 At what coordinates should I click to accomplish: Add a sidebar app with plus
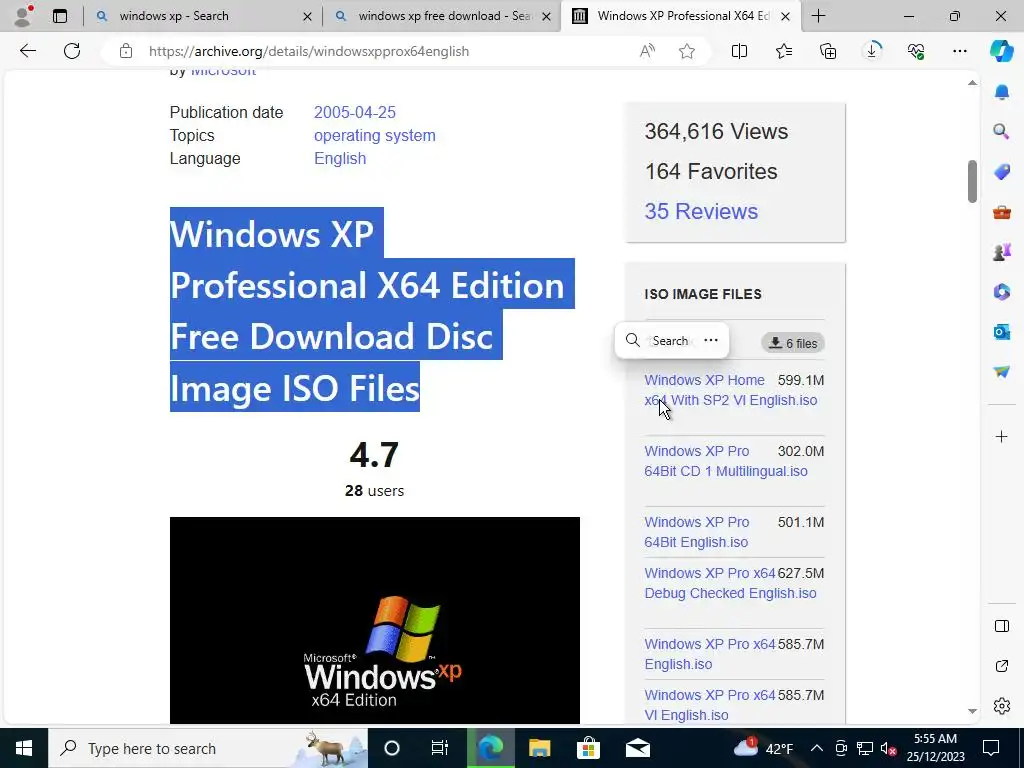(1002, 436)
